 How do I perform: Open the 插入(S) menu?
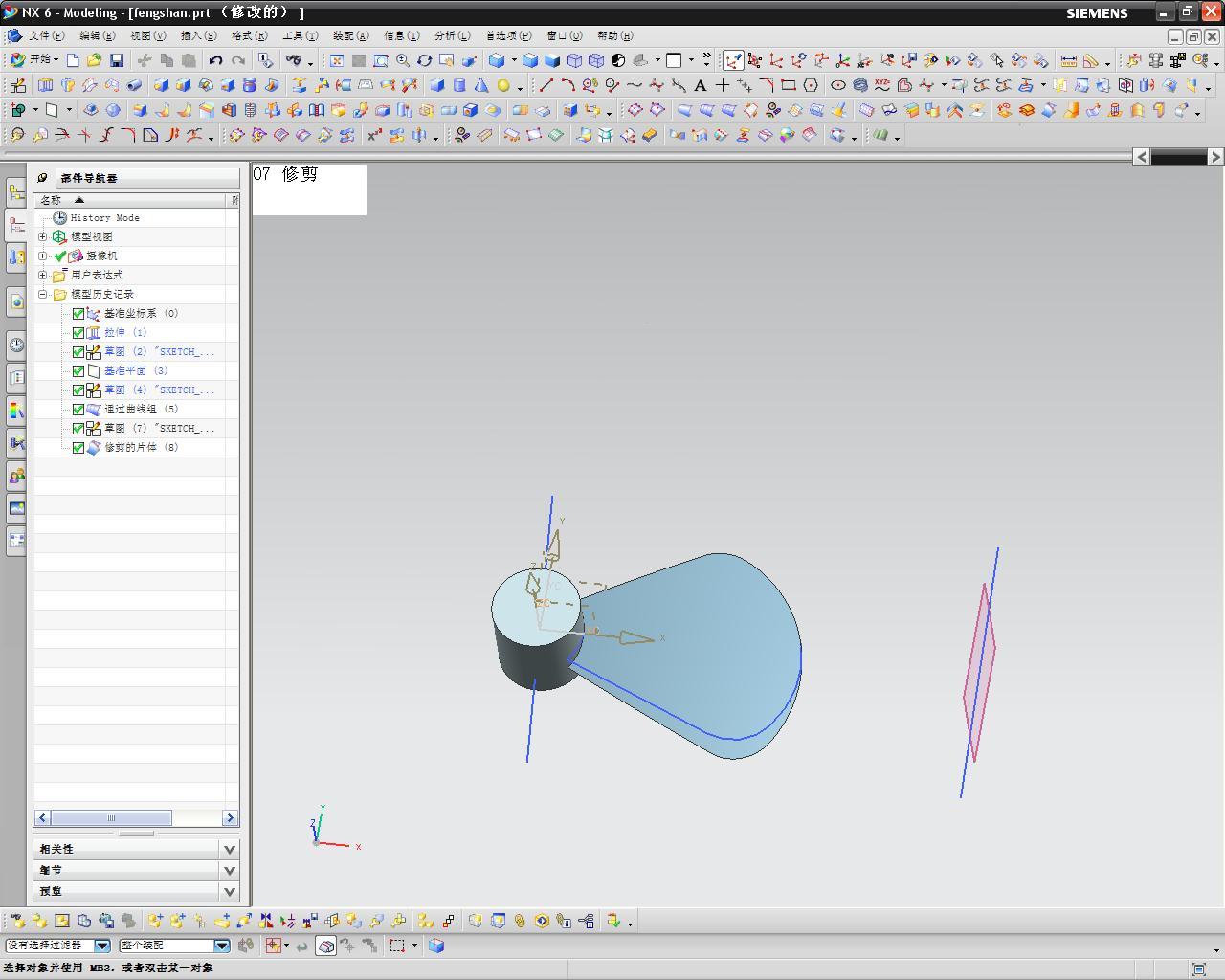click(198, 35)
